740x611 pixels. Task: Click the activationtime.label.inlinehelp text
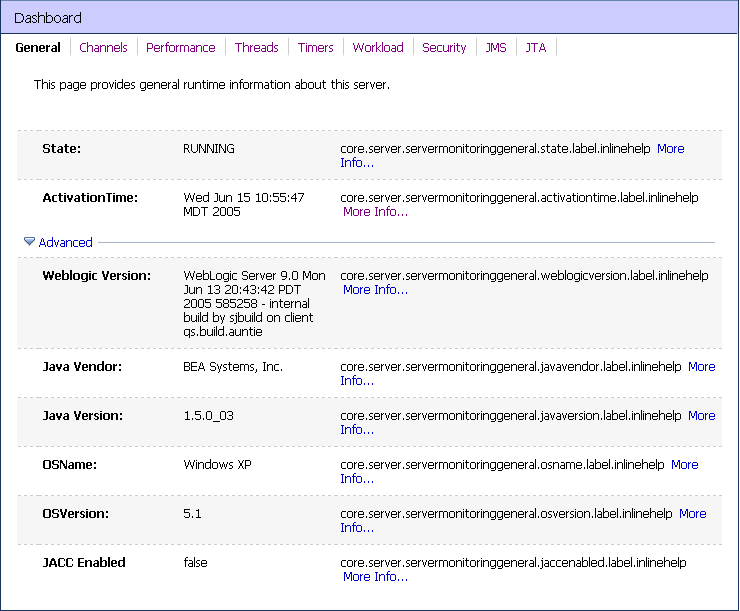click(520, 198)
